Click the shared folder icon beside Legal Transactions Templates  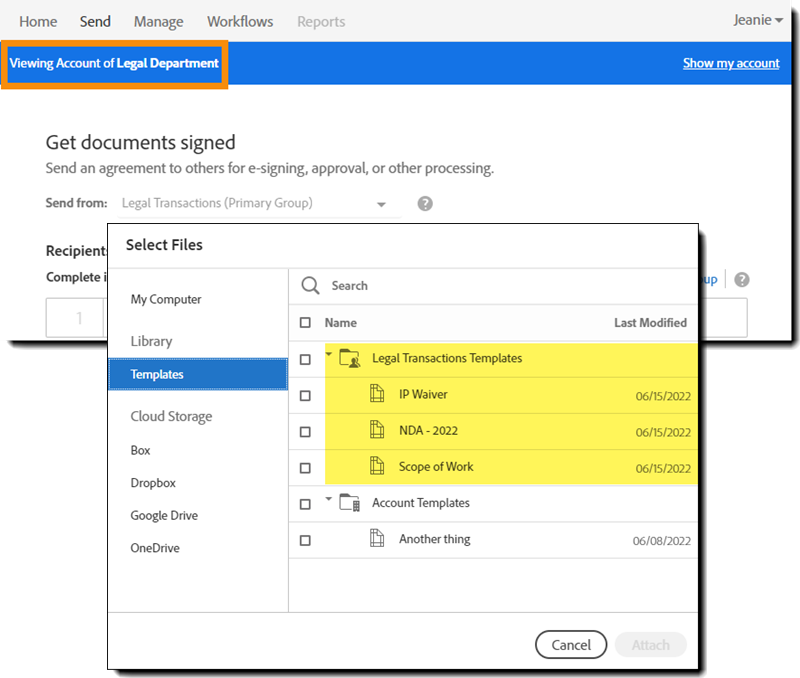point(349,358)
